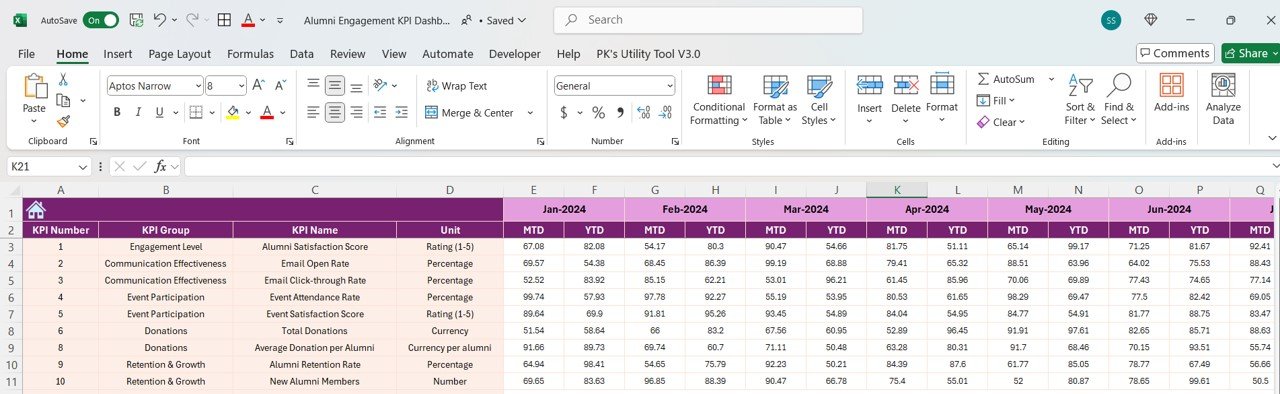The height and width of the screenshot is (394, 1280).
Task: Expand the General number format dropdown
Action: point(615,86)
